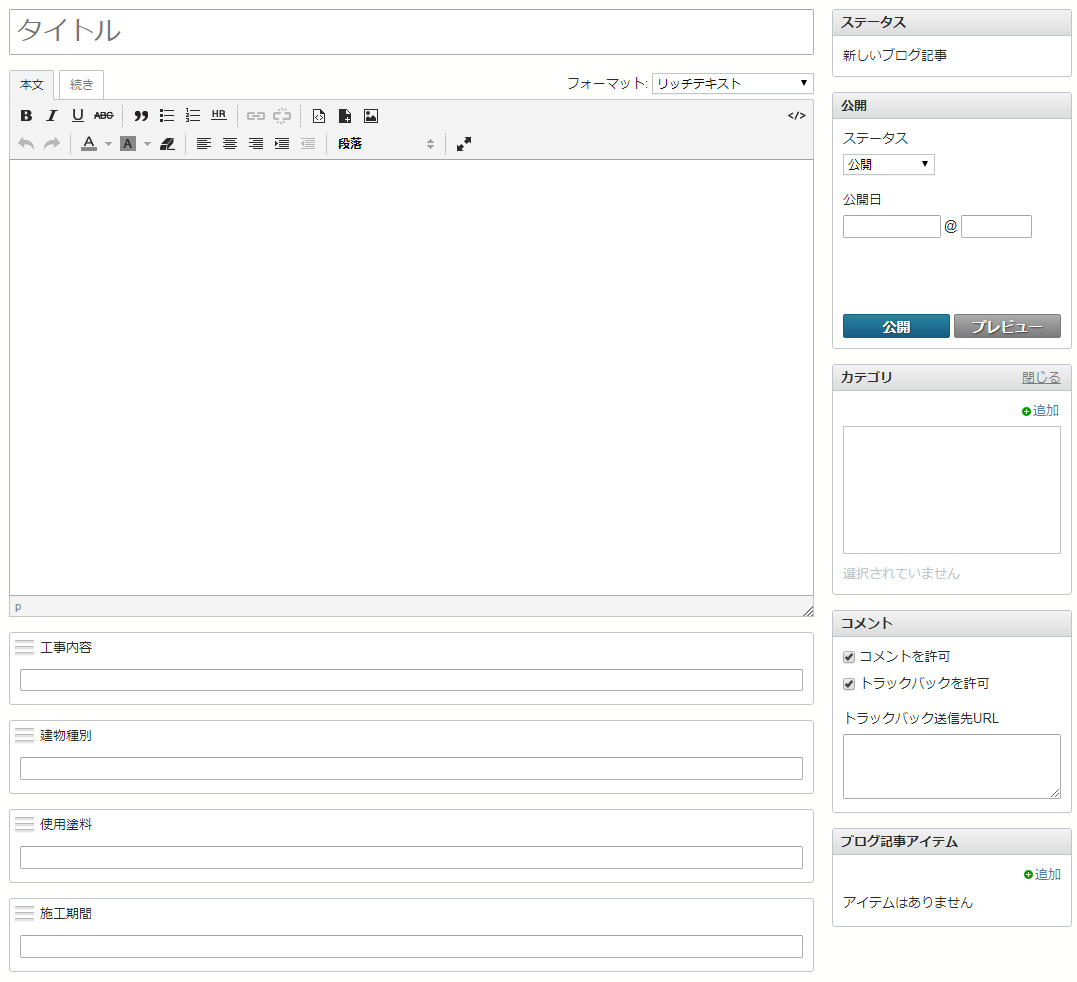Insert a horizontal rule (HR)

[218, 115]
